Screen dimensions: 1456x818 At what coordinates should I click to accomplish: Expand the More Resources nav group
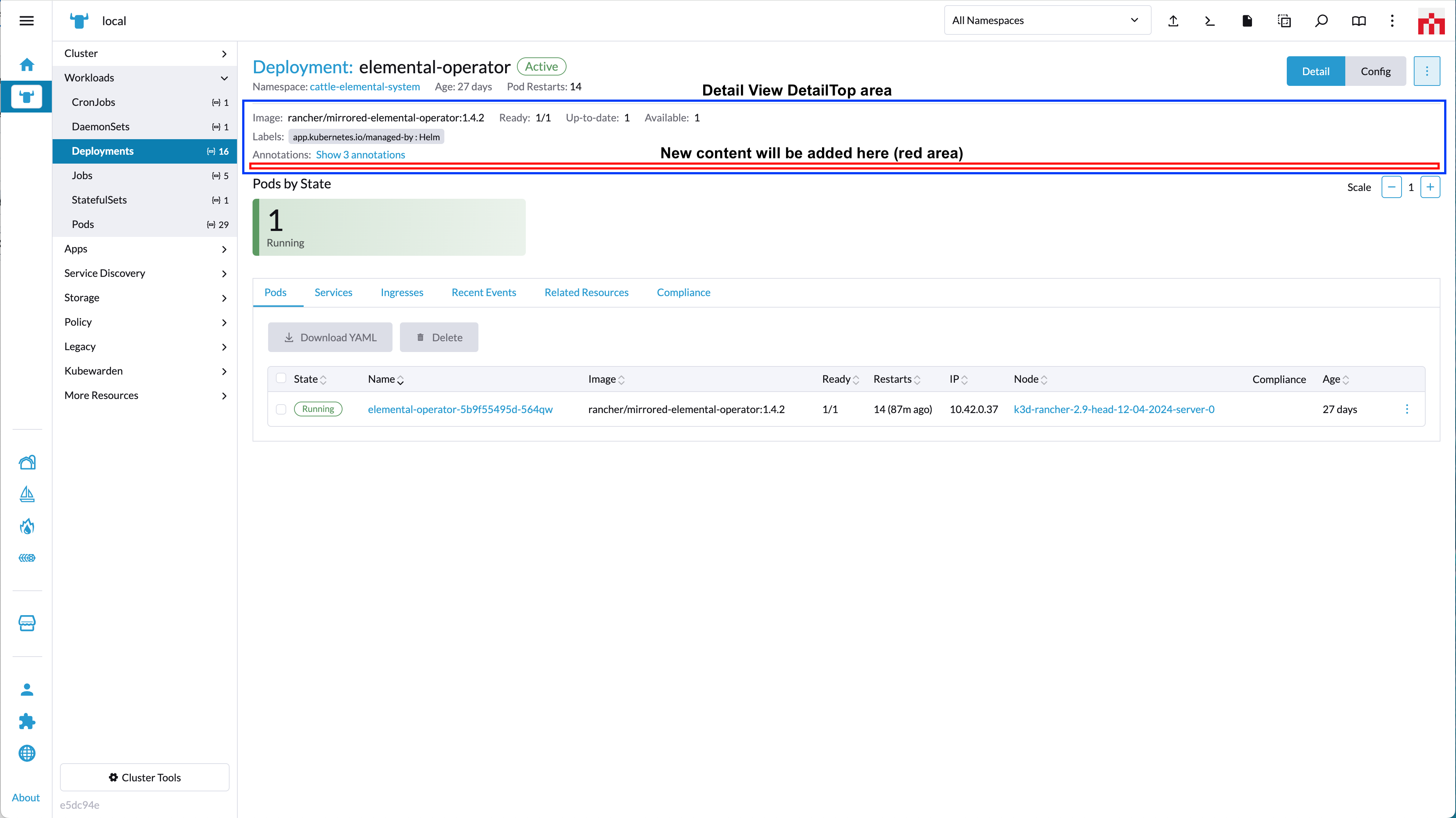tap(145, 395)
